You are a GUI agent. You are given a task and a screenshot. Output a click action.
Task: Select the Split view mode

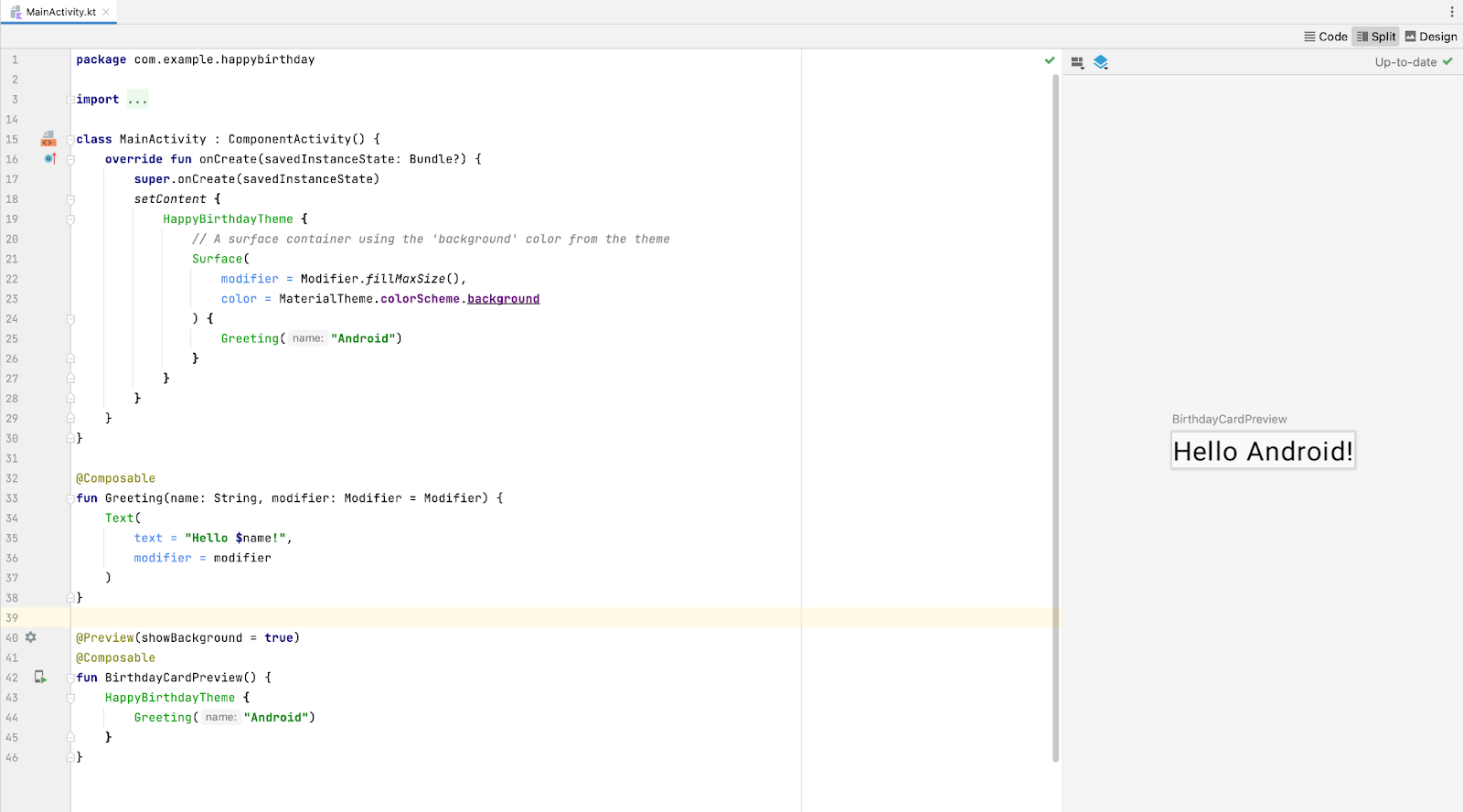pyautogui.click(x=1376, y=37)
